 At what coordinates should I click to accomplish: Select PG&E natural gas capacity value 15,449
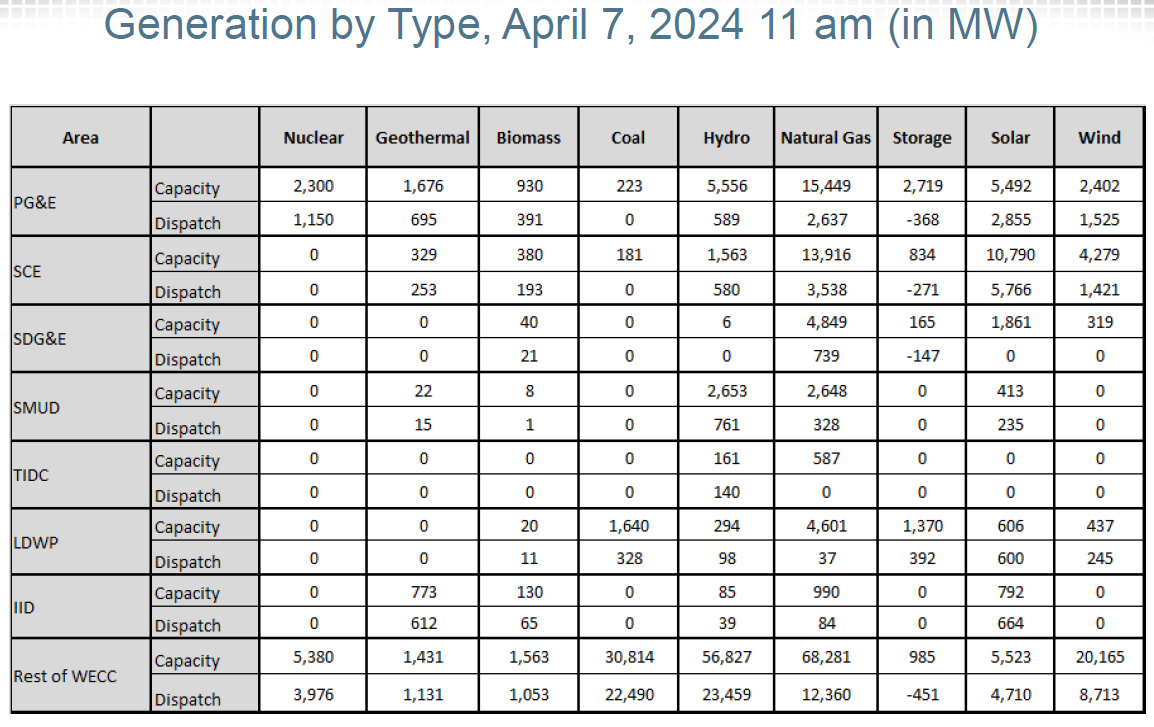coord(826,186)
